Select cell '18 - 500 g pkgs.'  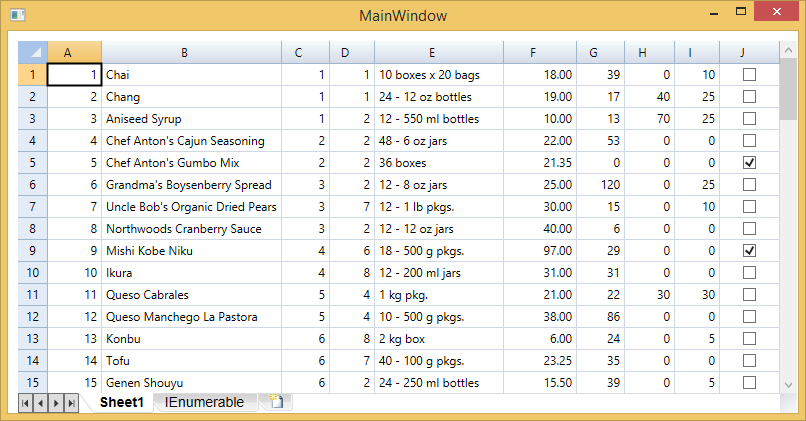click(439, 251)
